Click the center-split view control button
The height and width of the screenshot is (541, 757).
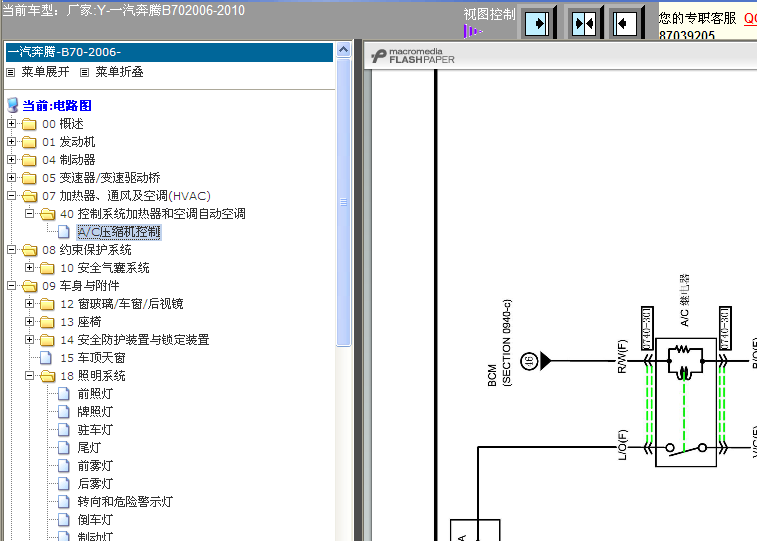[x=583, y=23]
